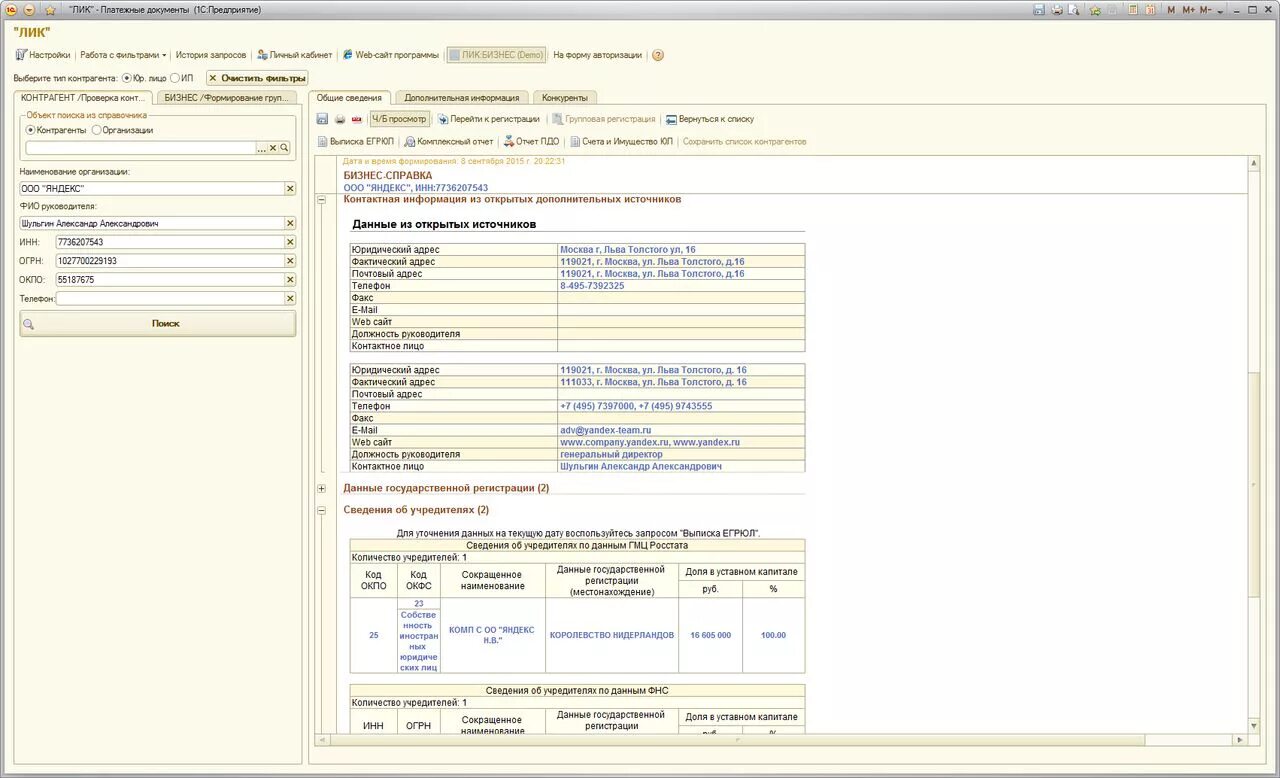Select the Юр. лицо radio button
This screenshot has height=778, width=1280.
click(x=126, y=78)
